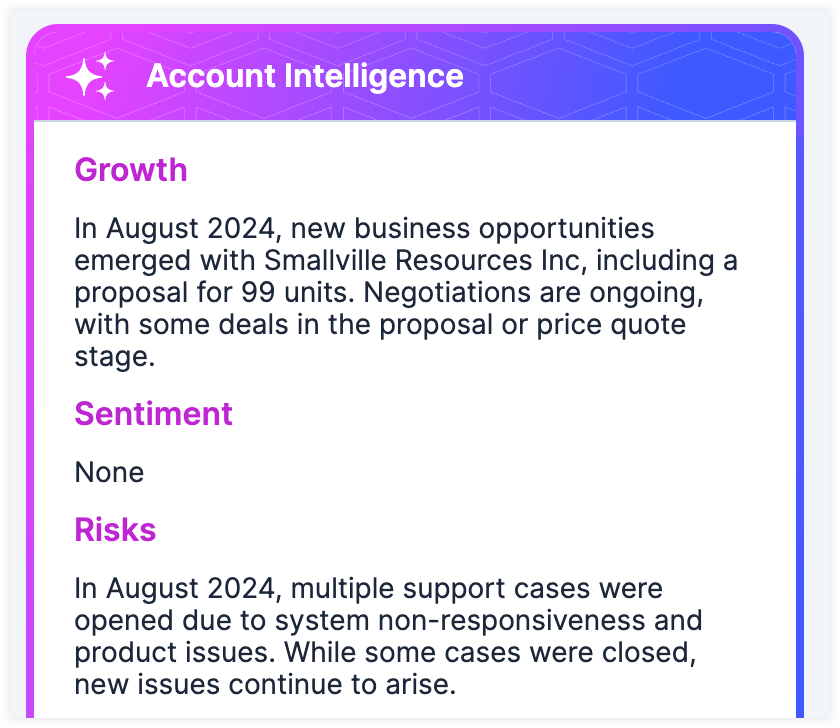Click the Account Intelligence title

[305, 76]
